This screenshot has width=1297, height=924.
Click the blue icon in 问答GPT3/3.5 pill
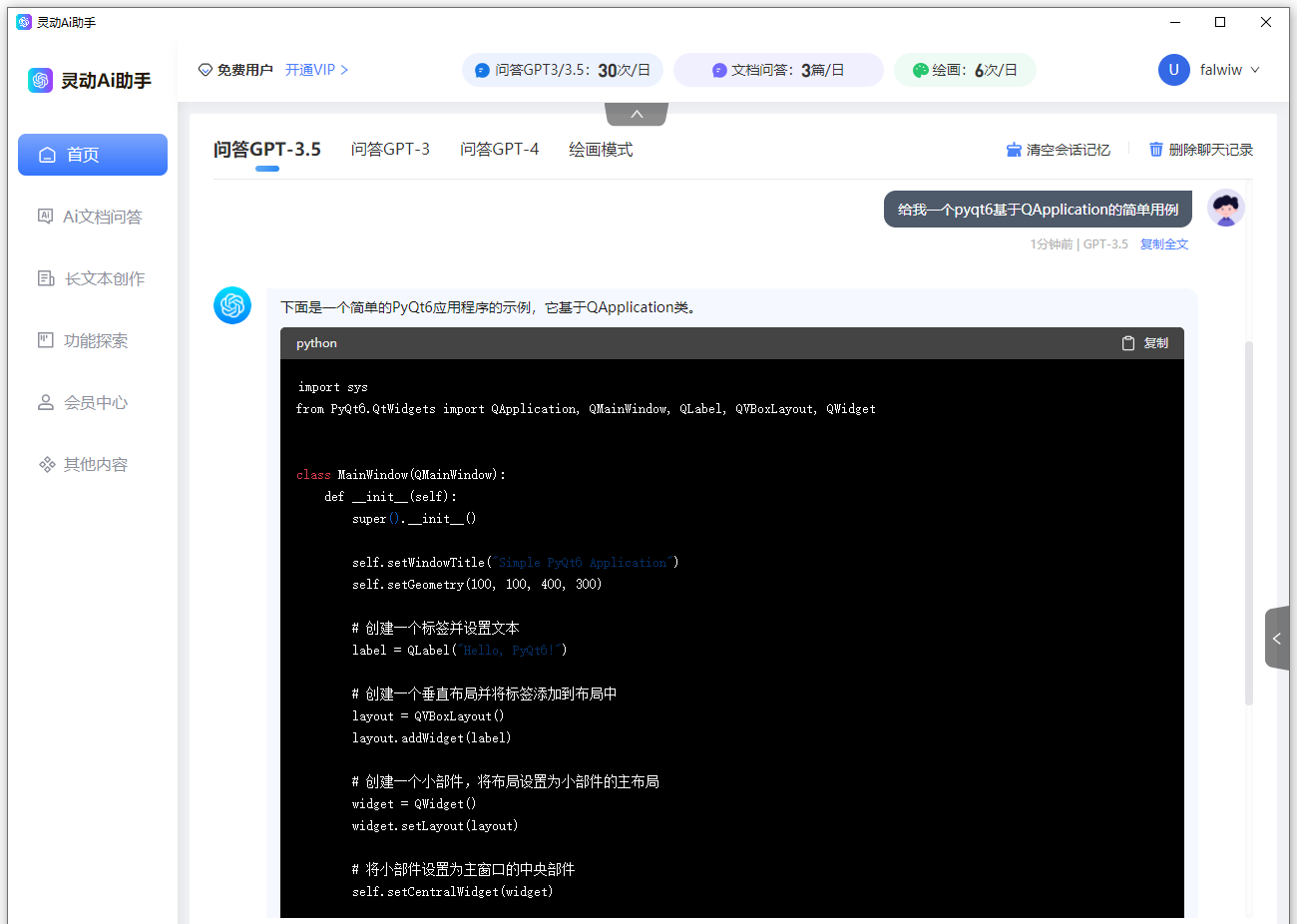[x=482, y=70]
